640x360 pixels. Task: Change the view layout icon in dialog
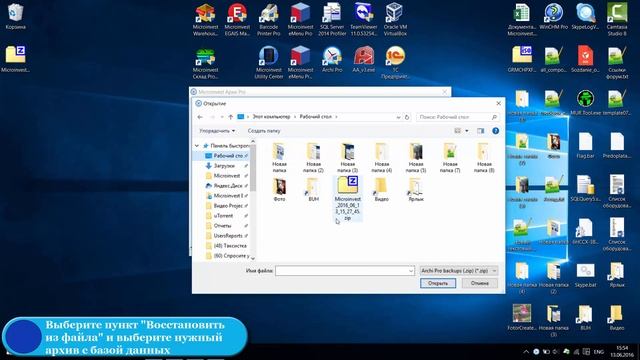[x=458, y=131]
